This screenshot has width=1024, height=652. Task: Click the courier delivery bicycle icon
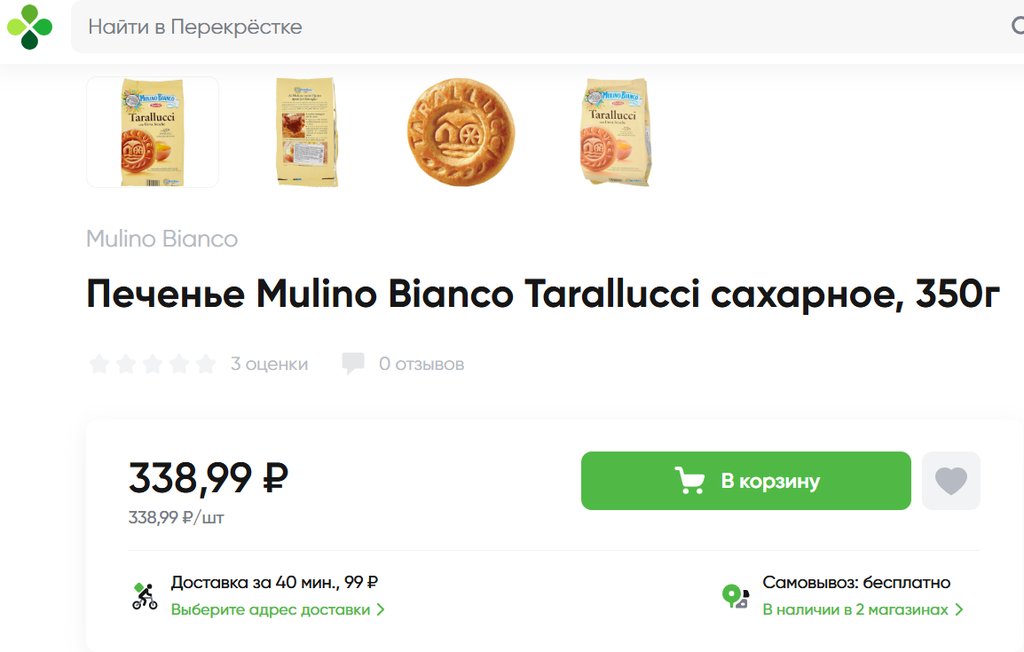145,596
